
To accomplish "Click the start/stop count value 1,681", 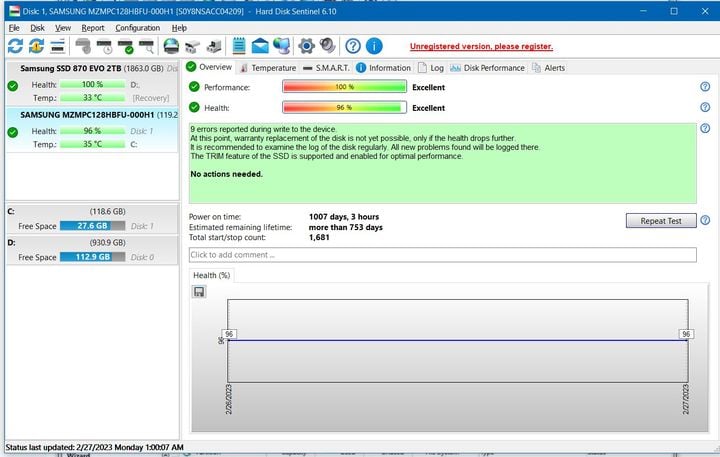I will coord(319,237).
